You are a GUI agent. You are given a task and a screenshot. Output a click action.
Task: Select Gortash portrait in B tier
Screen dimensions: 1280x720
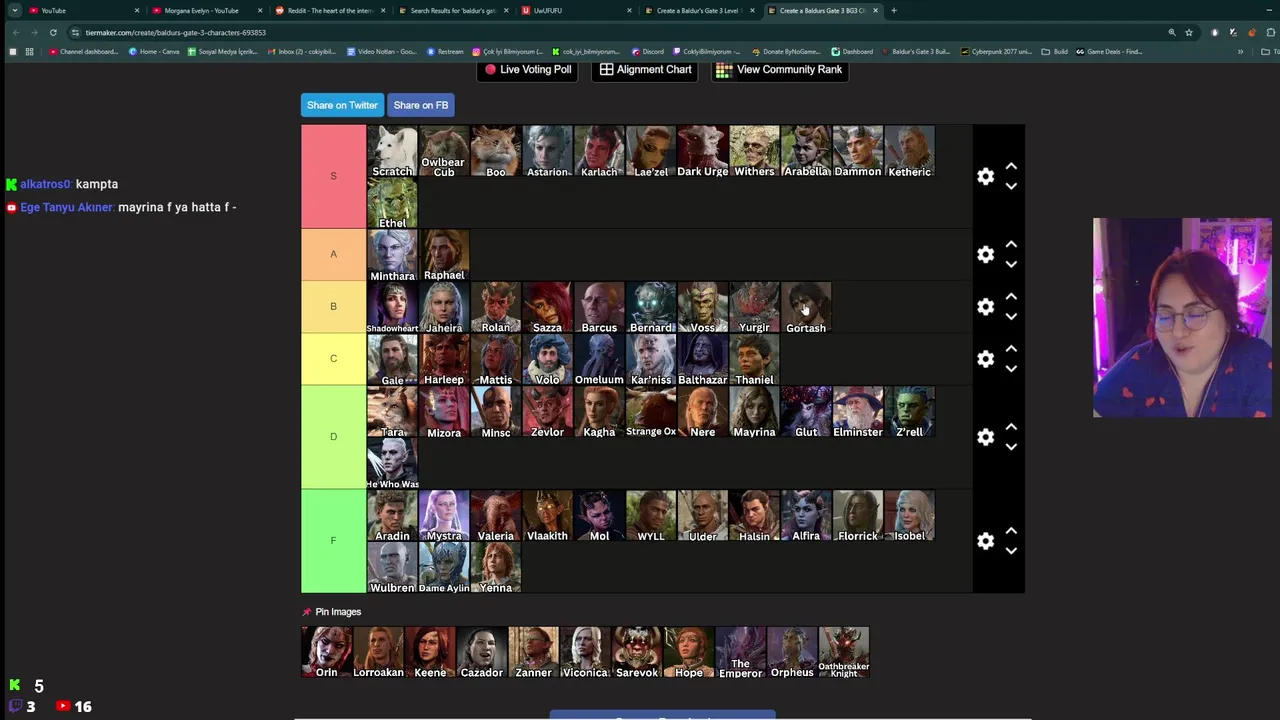tap(806, 307)
